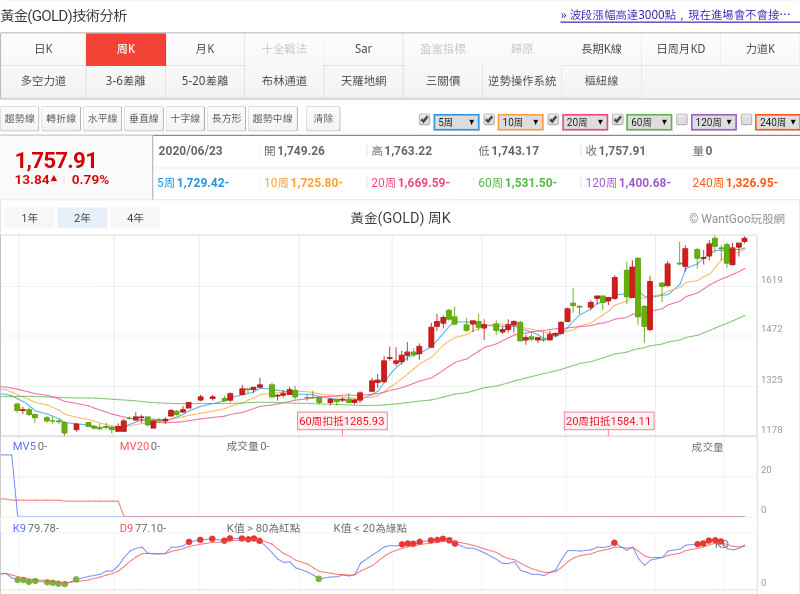
Task: Toggle the 20周 moving average checkbox
Action: coord(553,120)
